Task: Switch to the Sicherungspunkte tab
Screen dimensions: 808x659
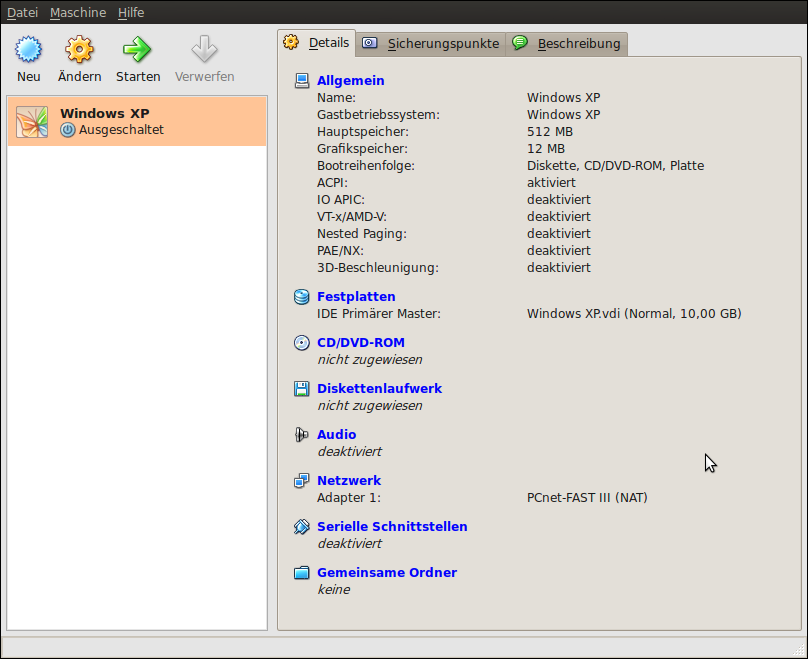Action: click(x=431, y=43)
